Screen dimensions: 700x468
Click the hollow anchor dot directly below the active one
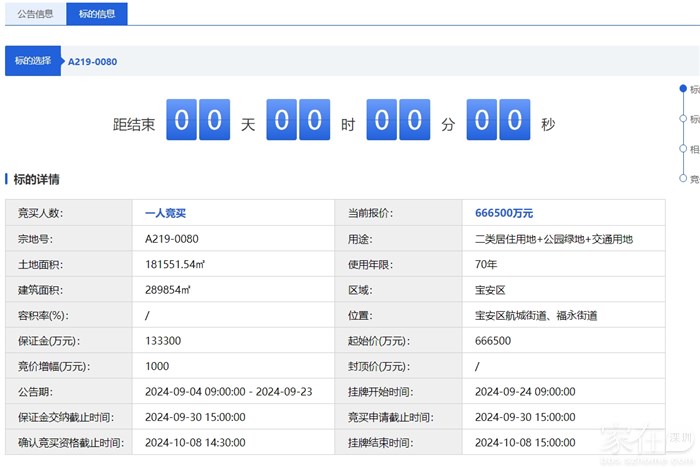683,119
